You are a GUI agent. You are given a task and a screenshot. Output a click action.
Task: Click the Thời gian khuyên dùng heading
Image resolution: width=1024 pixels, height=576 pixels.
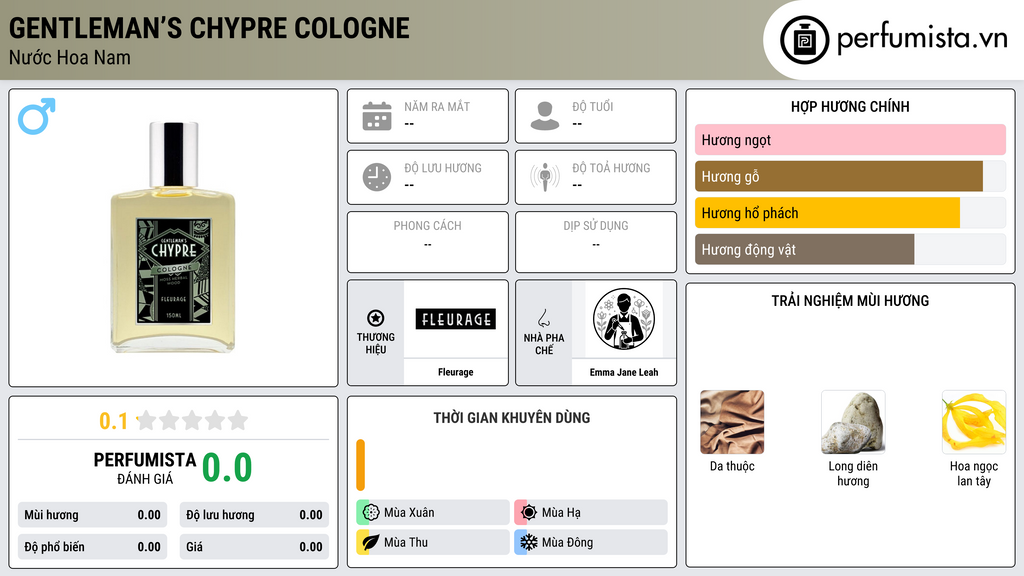(512, 417)
